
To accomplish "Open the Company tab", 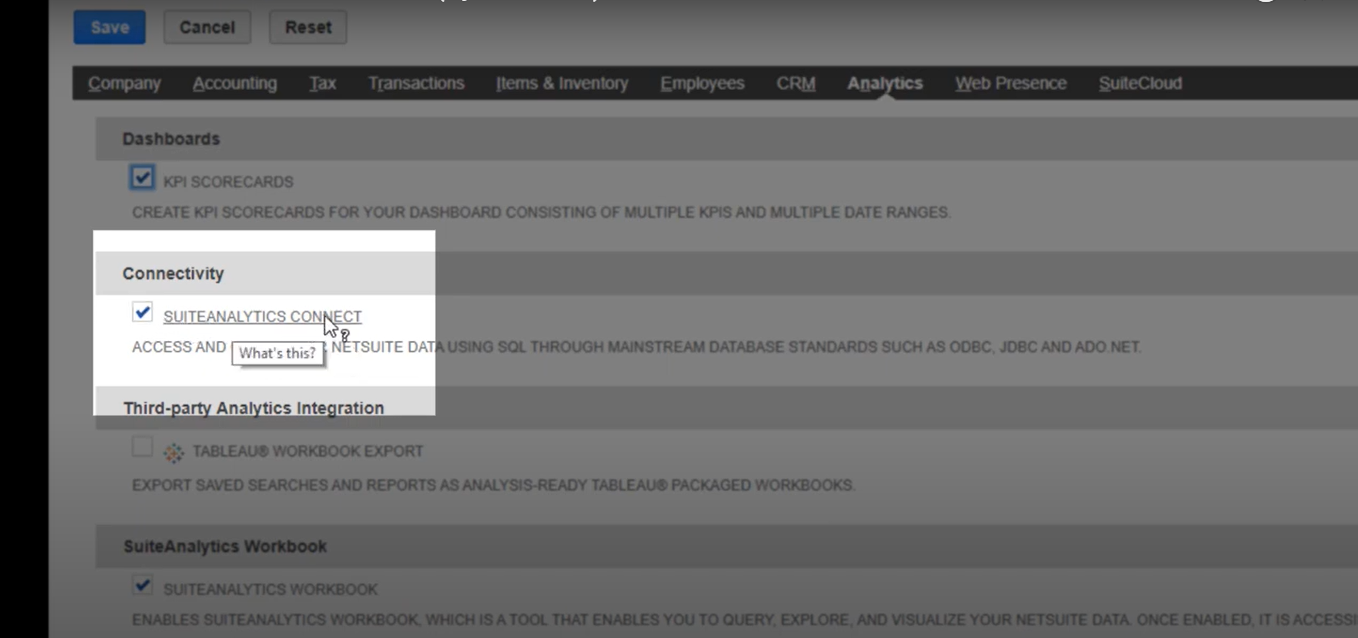I will point(124,83).
